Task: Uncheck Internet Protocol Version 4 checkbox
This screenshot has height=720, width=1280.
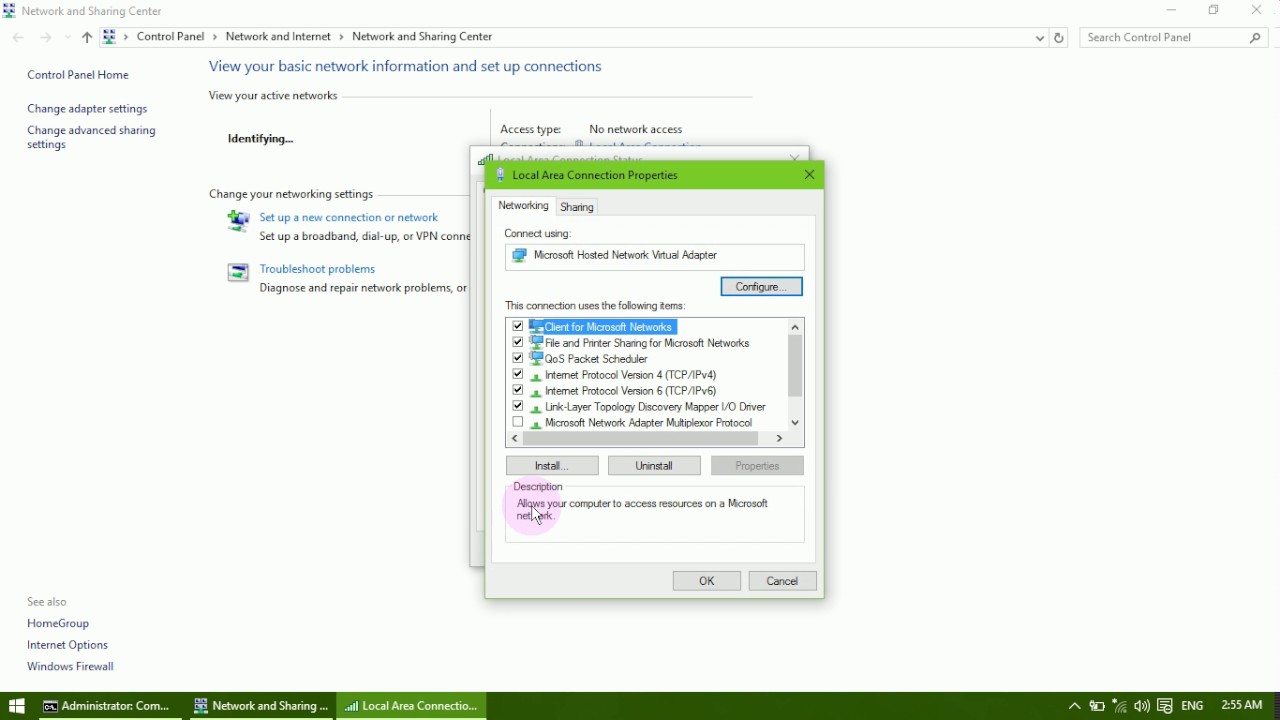Action: [x=518, y=375]
